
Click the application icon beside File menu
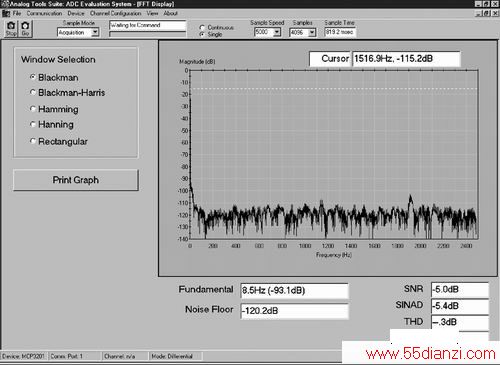[x=6, y=13]
